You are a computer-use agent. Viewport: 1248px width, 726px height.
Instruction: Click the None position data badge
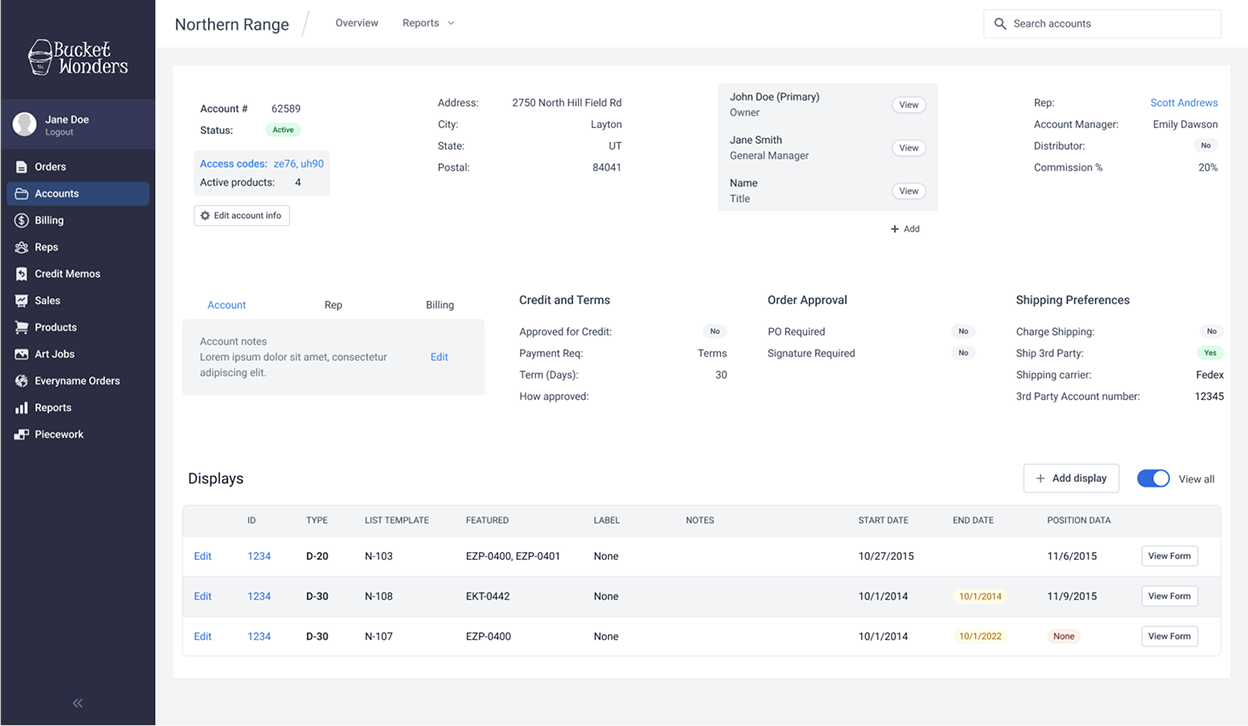click(1064, 636)
